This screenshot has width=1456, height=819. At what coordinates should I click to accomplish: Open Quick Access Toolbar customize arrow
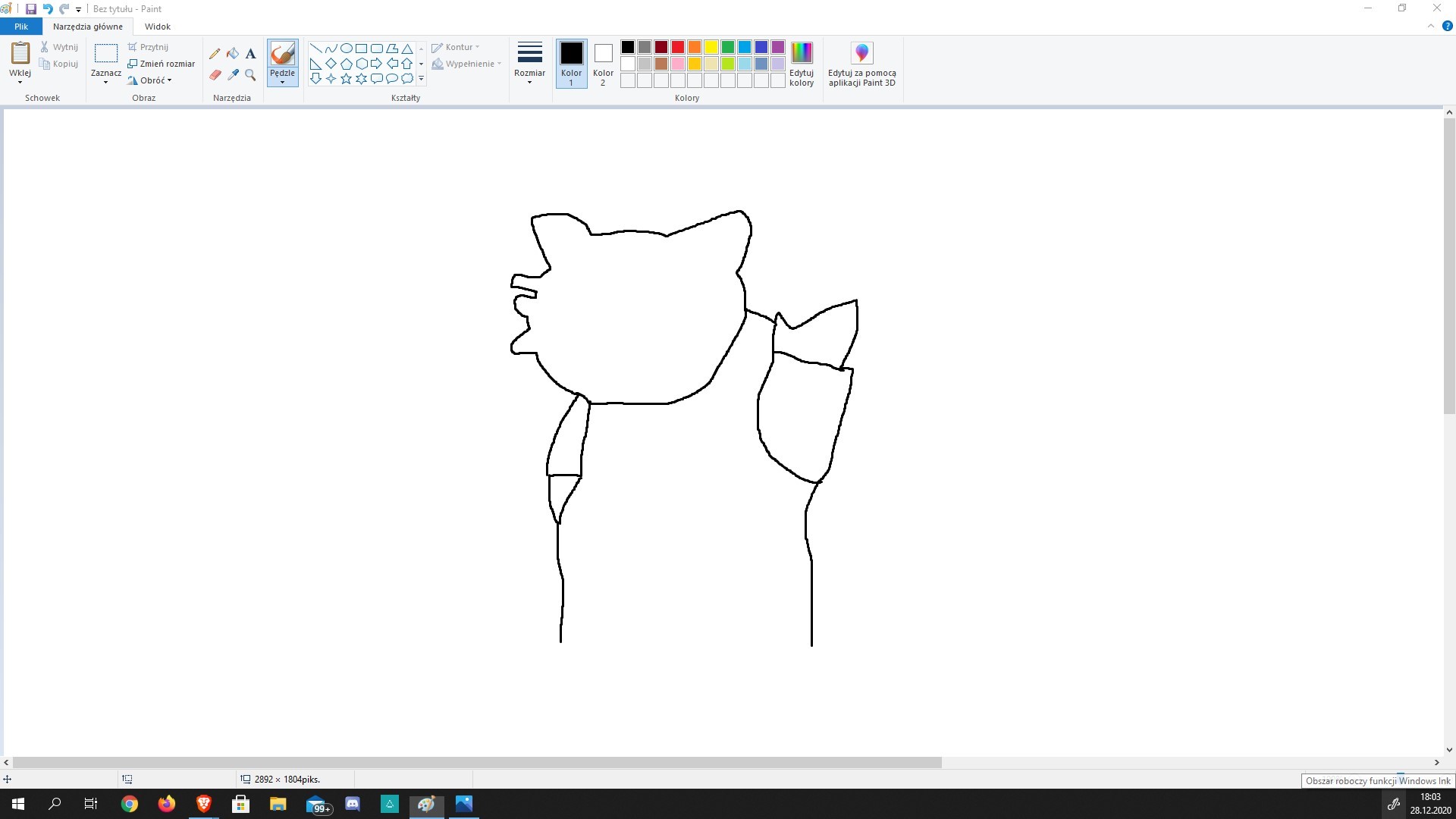click(x=79, y=10)
